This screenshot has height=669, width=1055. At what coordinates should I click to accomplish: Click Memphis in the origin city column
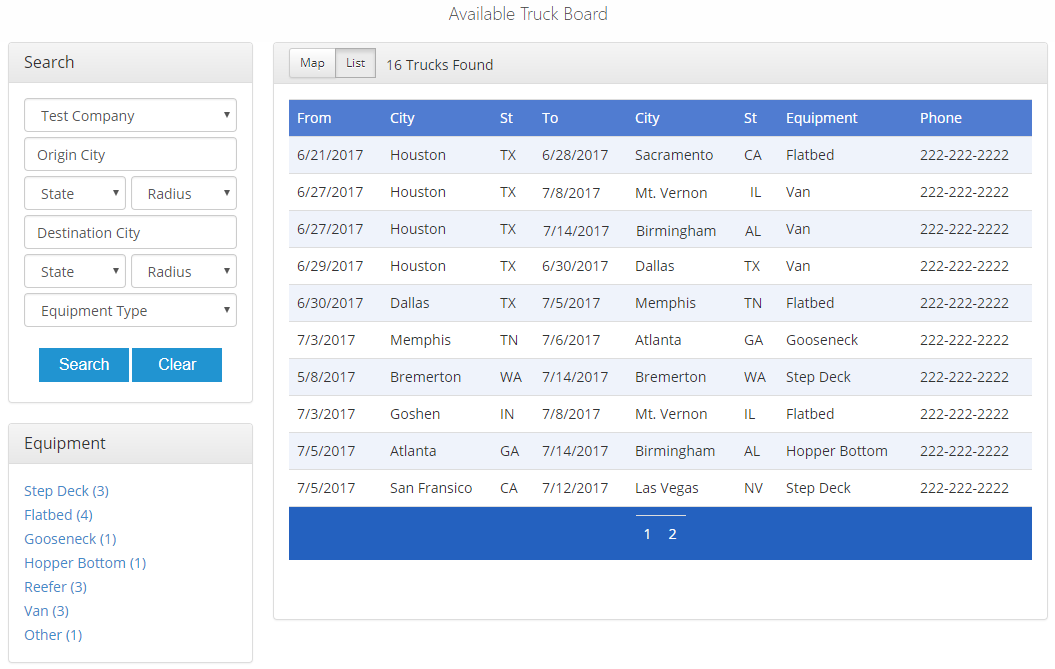420,341
